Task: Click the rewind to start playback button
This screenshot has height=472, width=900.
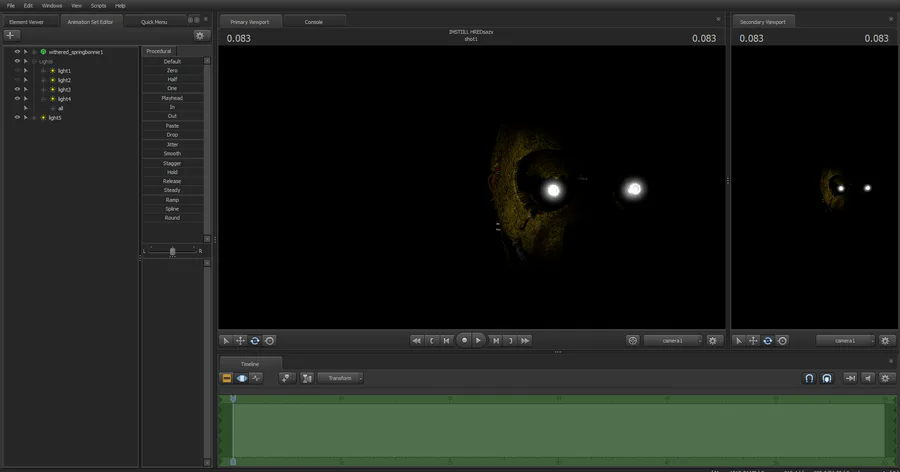Action: click(417, 341)
